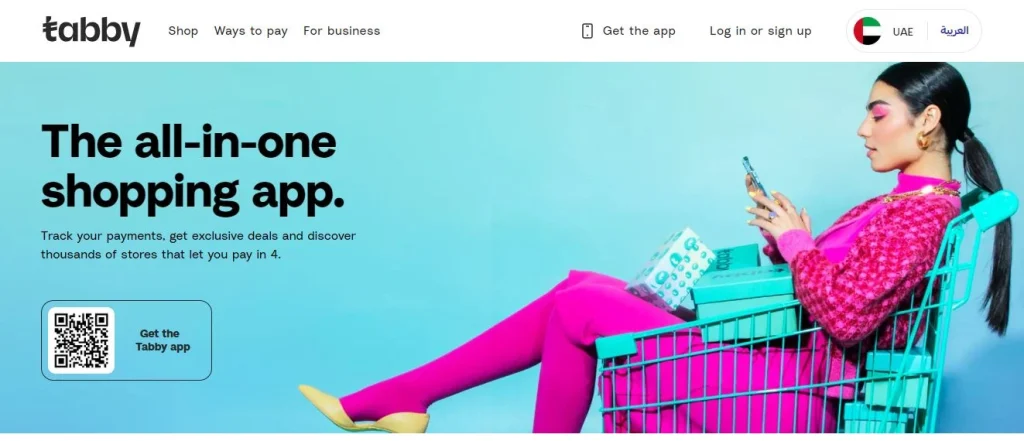Click the UAE flag icon

coord(867,31)
